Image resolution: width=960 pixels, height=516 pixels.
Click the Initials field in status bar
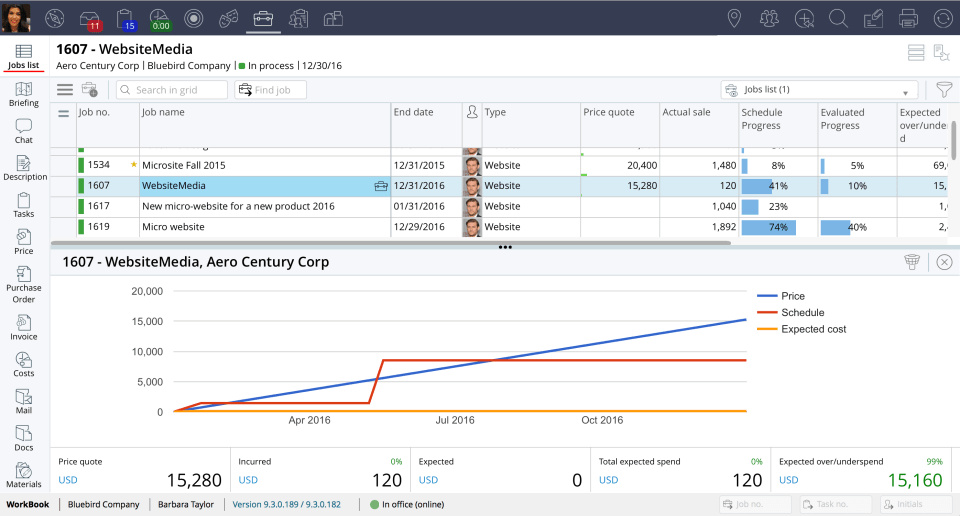(916, 504)
